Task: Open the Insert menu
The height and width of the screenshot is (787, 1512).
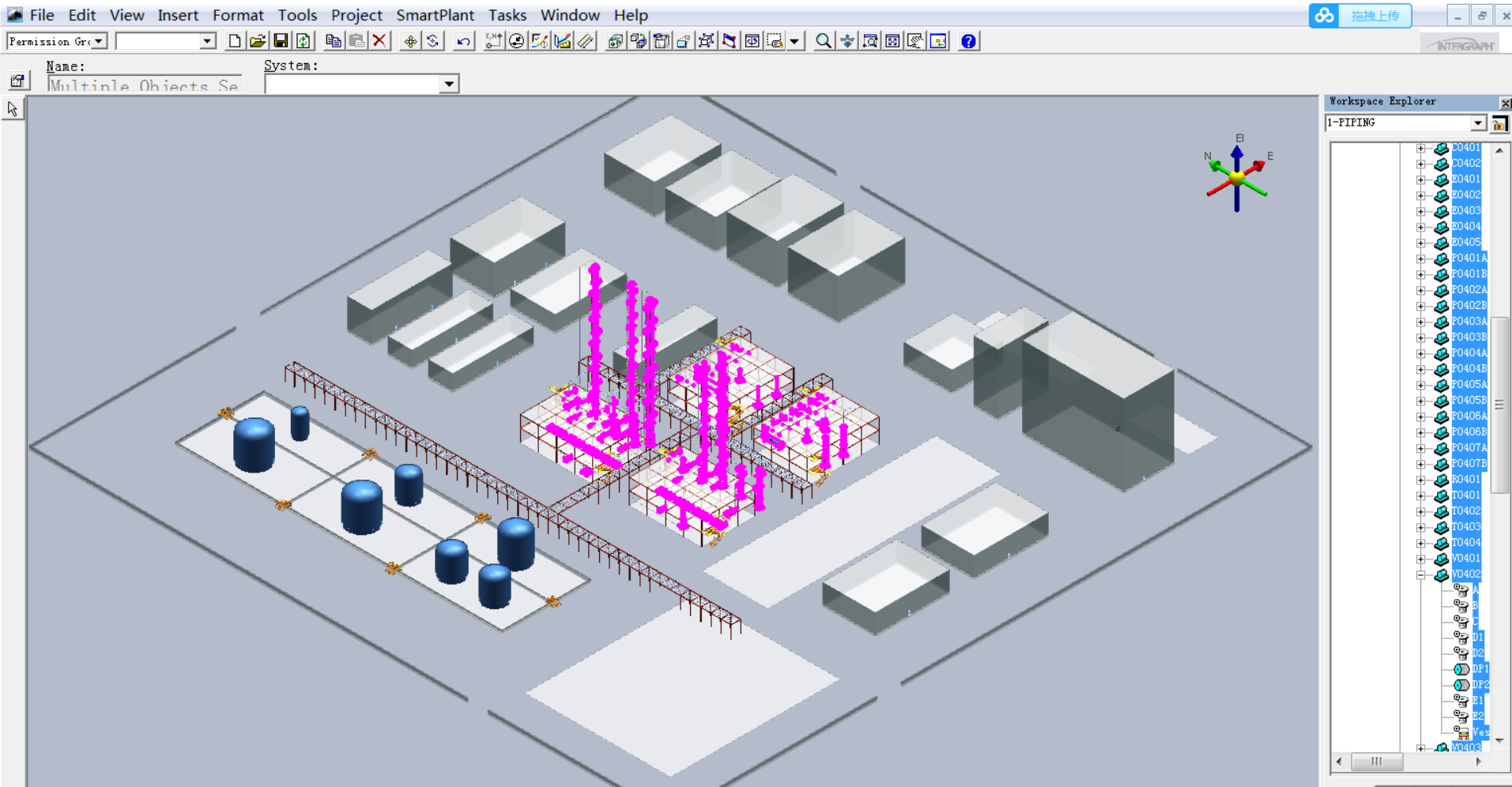Action: (x=178, y=15)
